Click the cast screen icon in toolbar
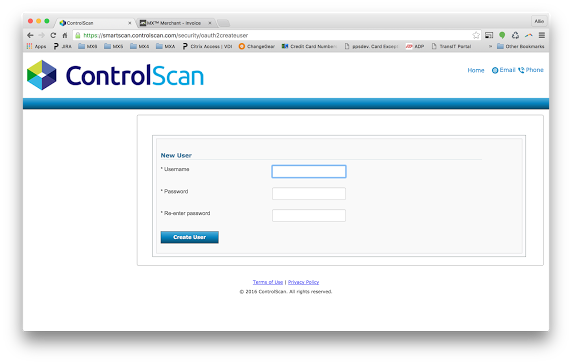 point(489,35)
